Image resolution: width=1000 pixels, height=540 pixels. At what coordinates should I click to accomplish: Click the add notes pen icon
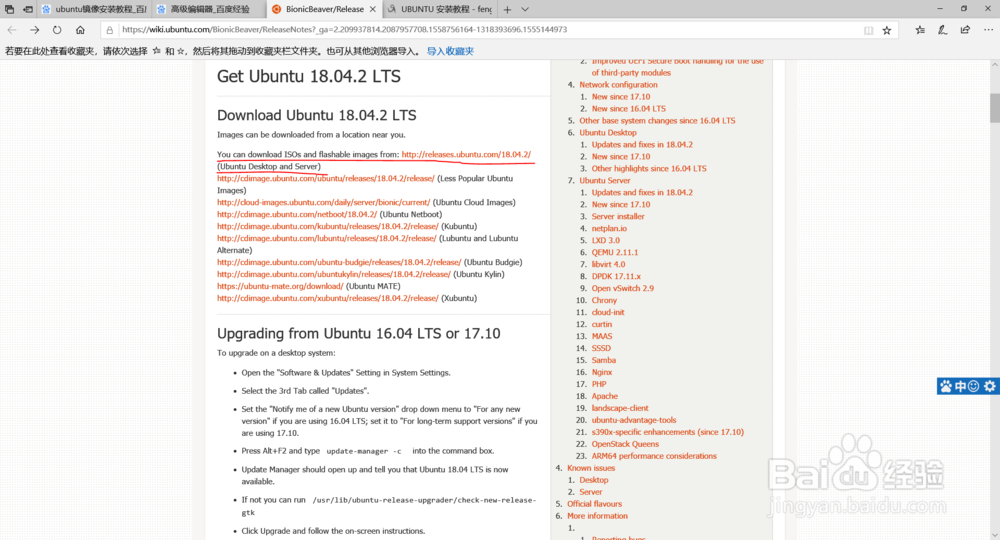pos(942,30)
